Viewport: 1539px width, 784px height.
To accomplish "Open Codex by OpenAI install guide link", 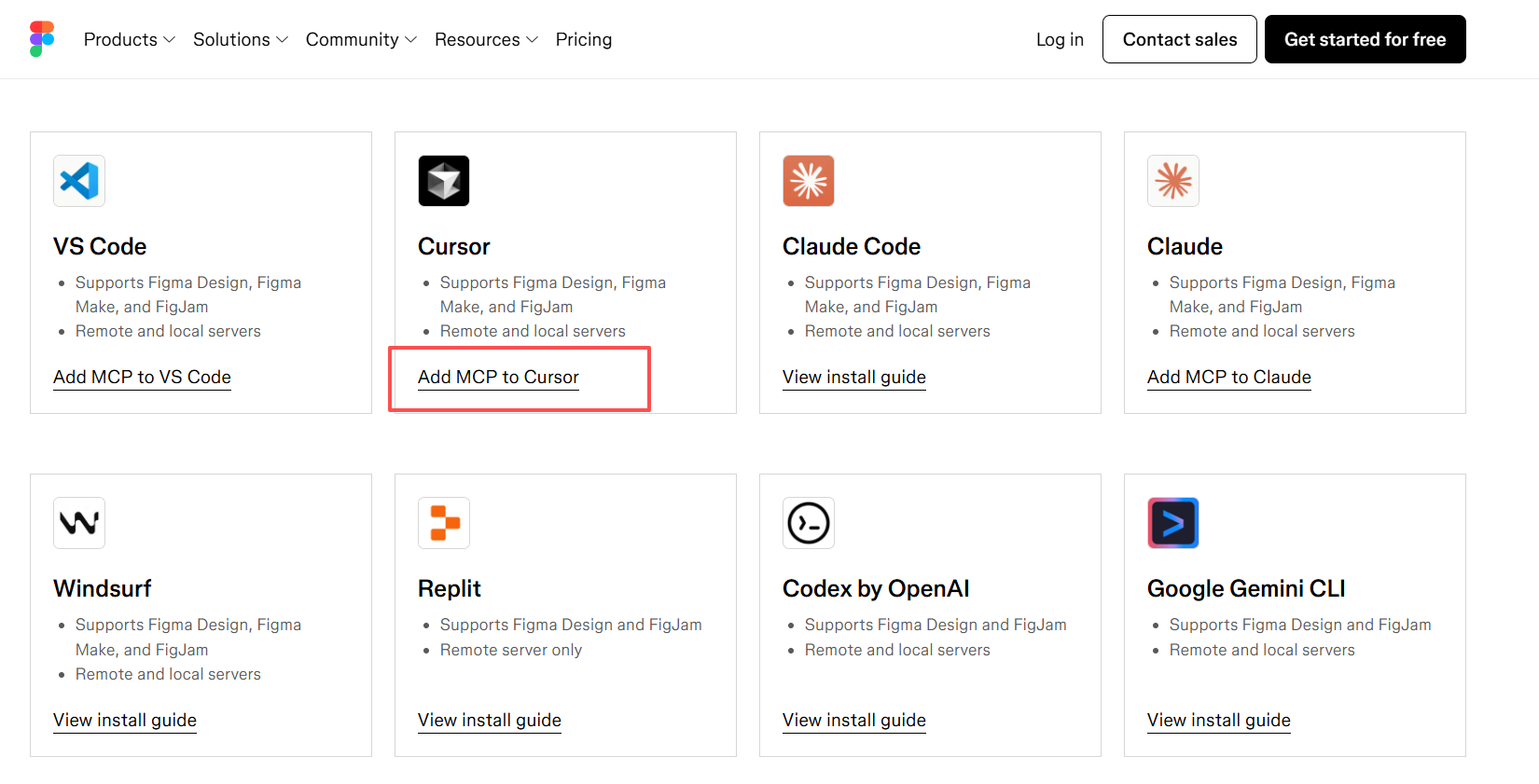I will (x=854, y=720).
